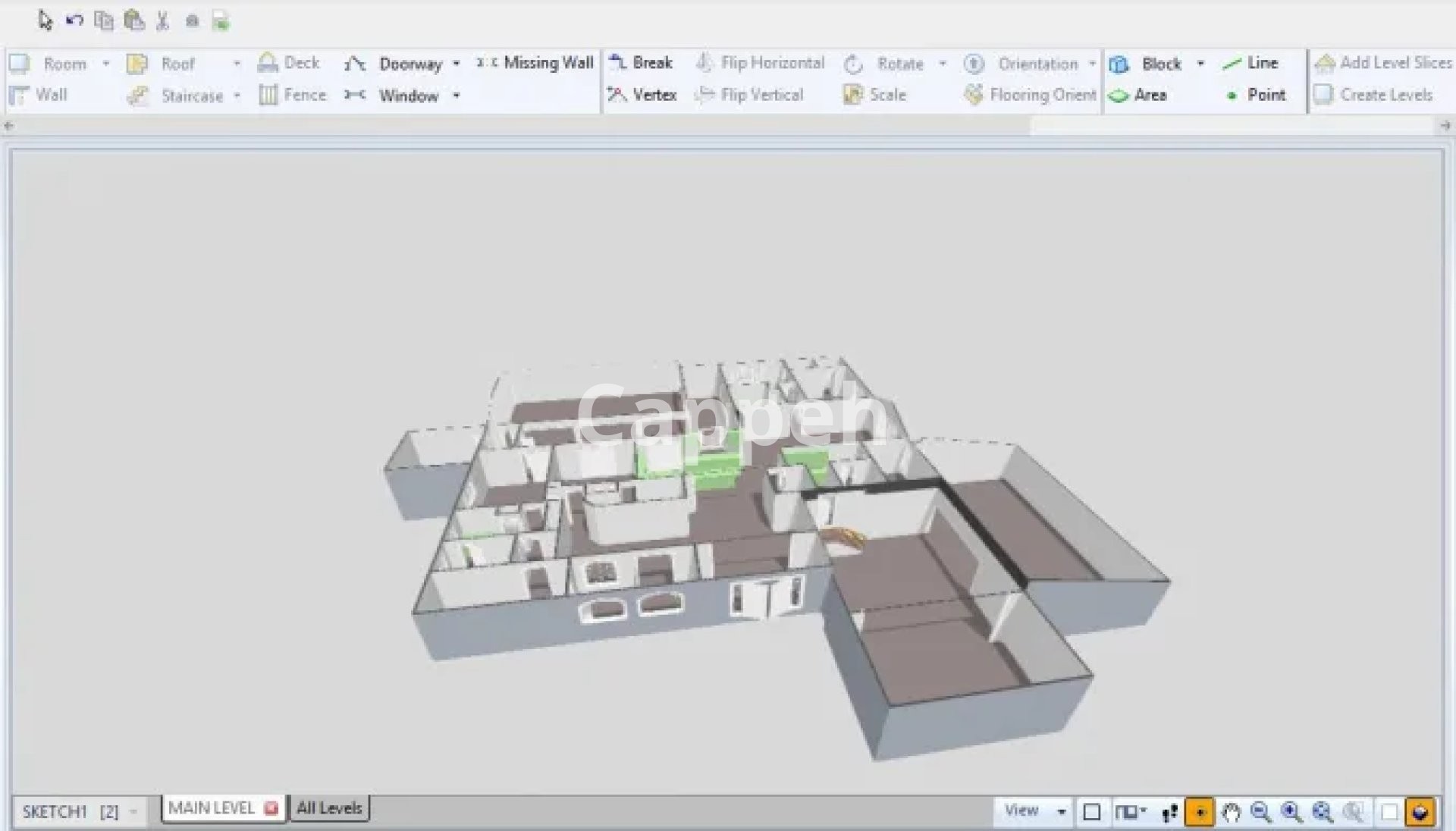The image size is (1456, 831).
Task: Switch to the All Levels tab
Action: (x=329, y=808)
